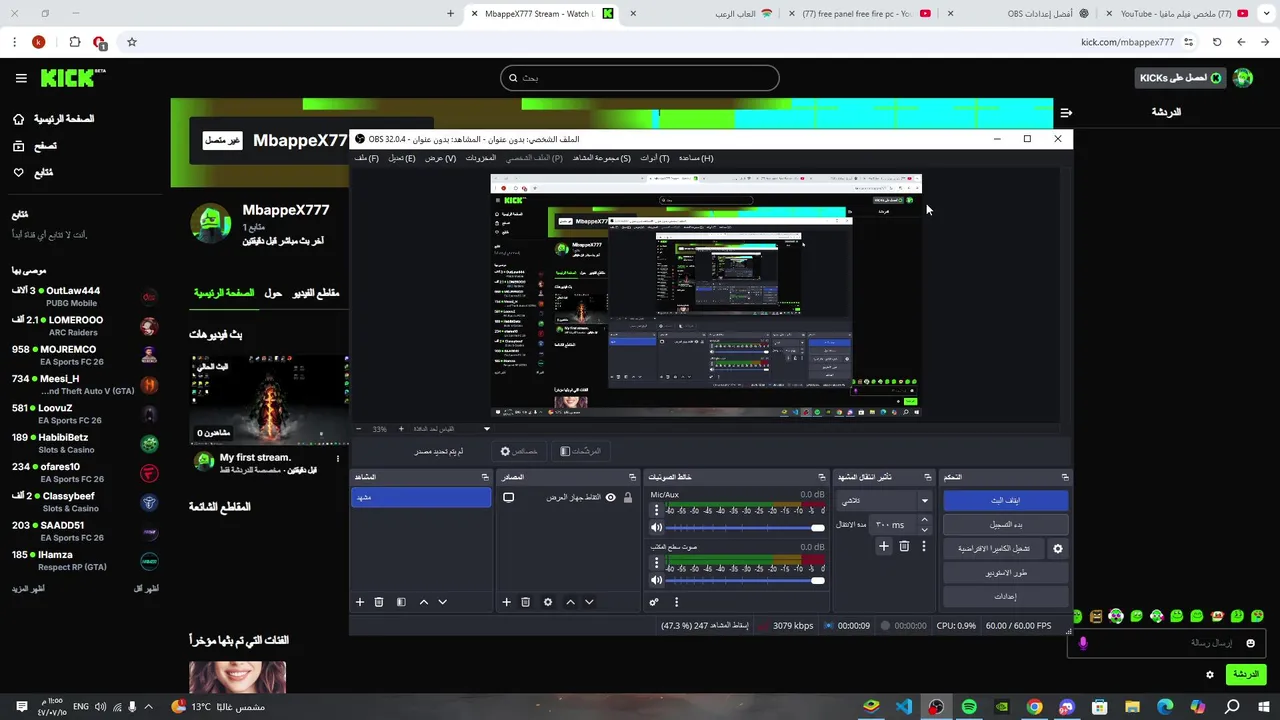Remove scene transition with trash icon
This screenshot has height=720, width=1280.
click(x=904, y=546)
